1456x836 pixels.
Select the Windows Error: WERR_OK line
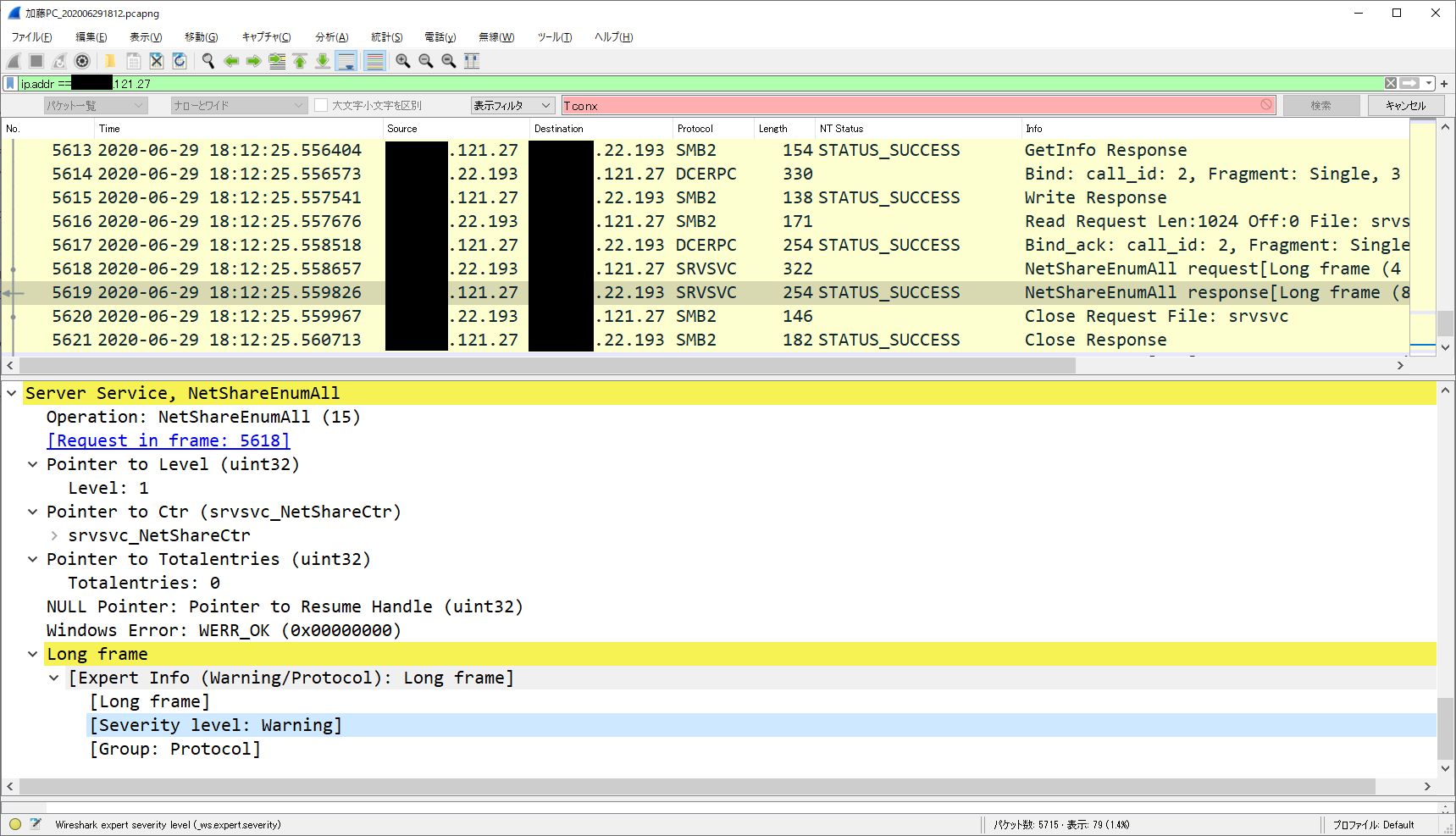[x=224, y=630]
